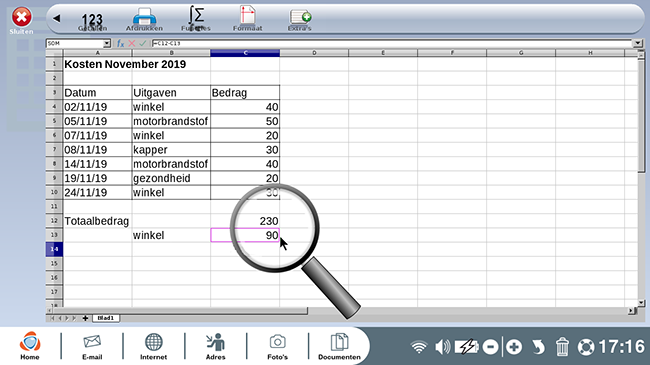The width and height of the screenshot is (650, 365).
Task: Cancel formula input with the red X
Action: click(132, 43)
